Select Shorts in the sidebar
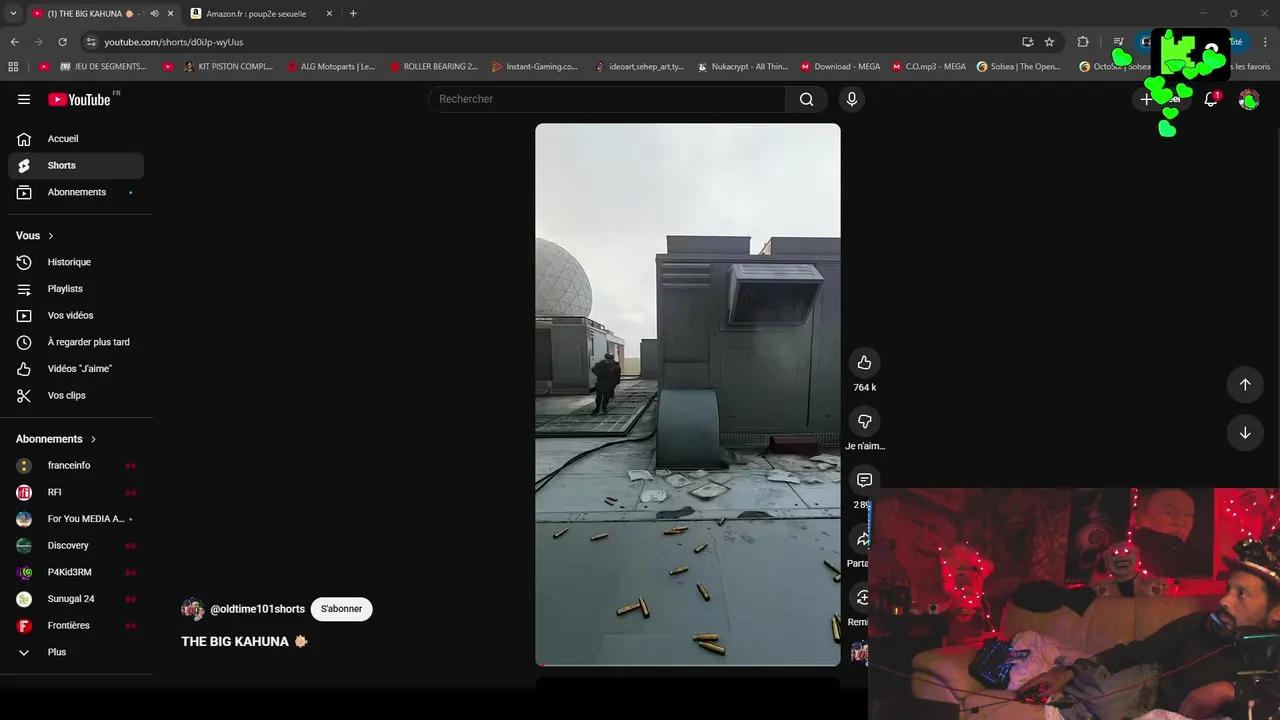 [x=75, y=165]
